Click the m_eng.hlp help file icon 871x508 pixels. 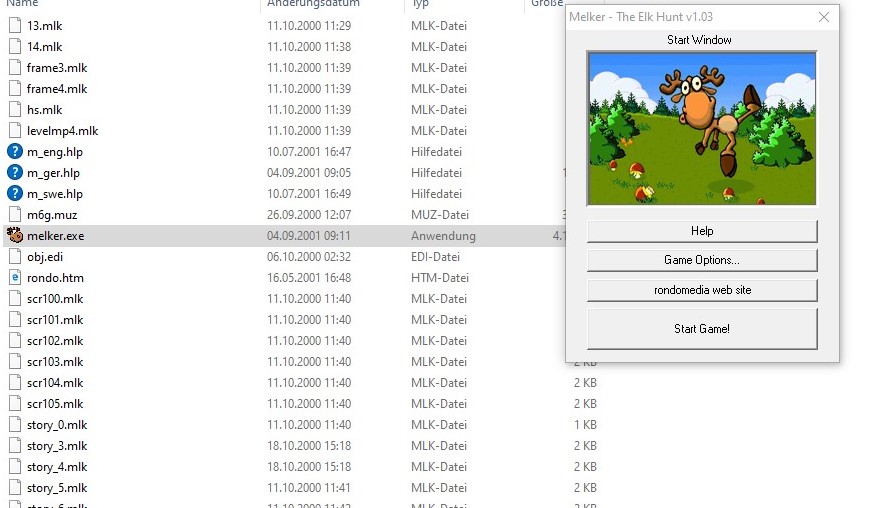pos(15,152)
